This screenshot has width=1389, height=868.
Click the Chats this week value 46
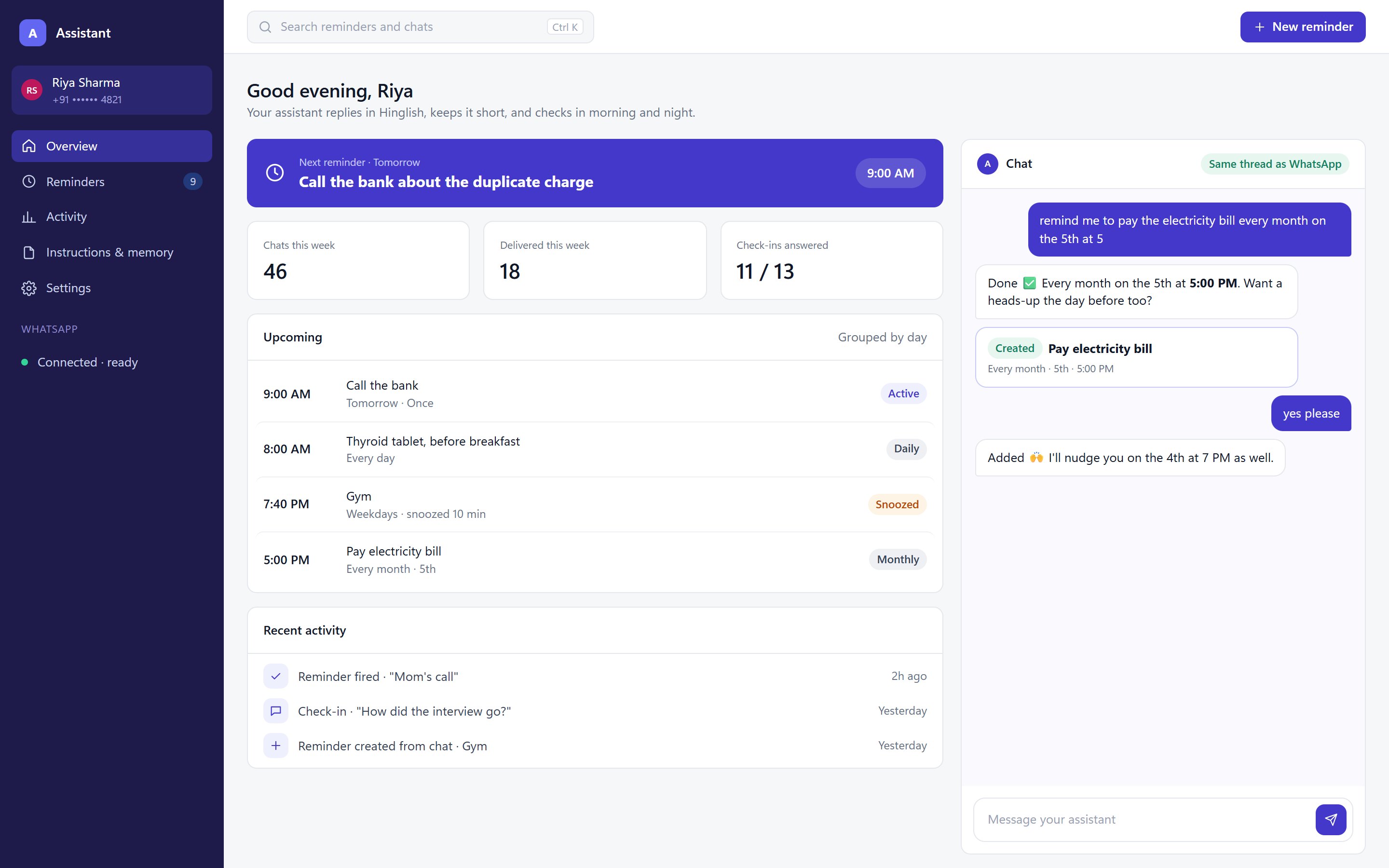click(x=275, y=271)
